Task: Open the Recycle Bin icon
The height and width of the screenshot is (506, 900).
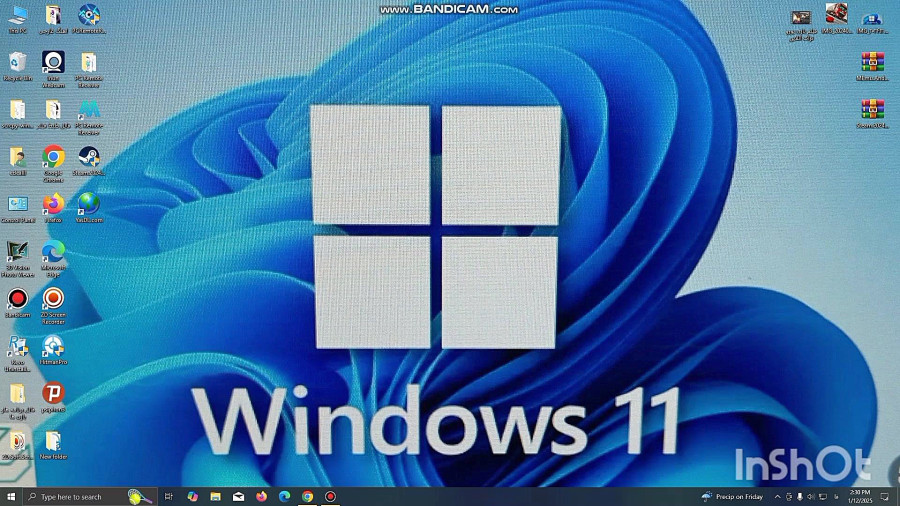Action: tap(18, 67)
